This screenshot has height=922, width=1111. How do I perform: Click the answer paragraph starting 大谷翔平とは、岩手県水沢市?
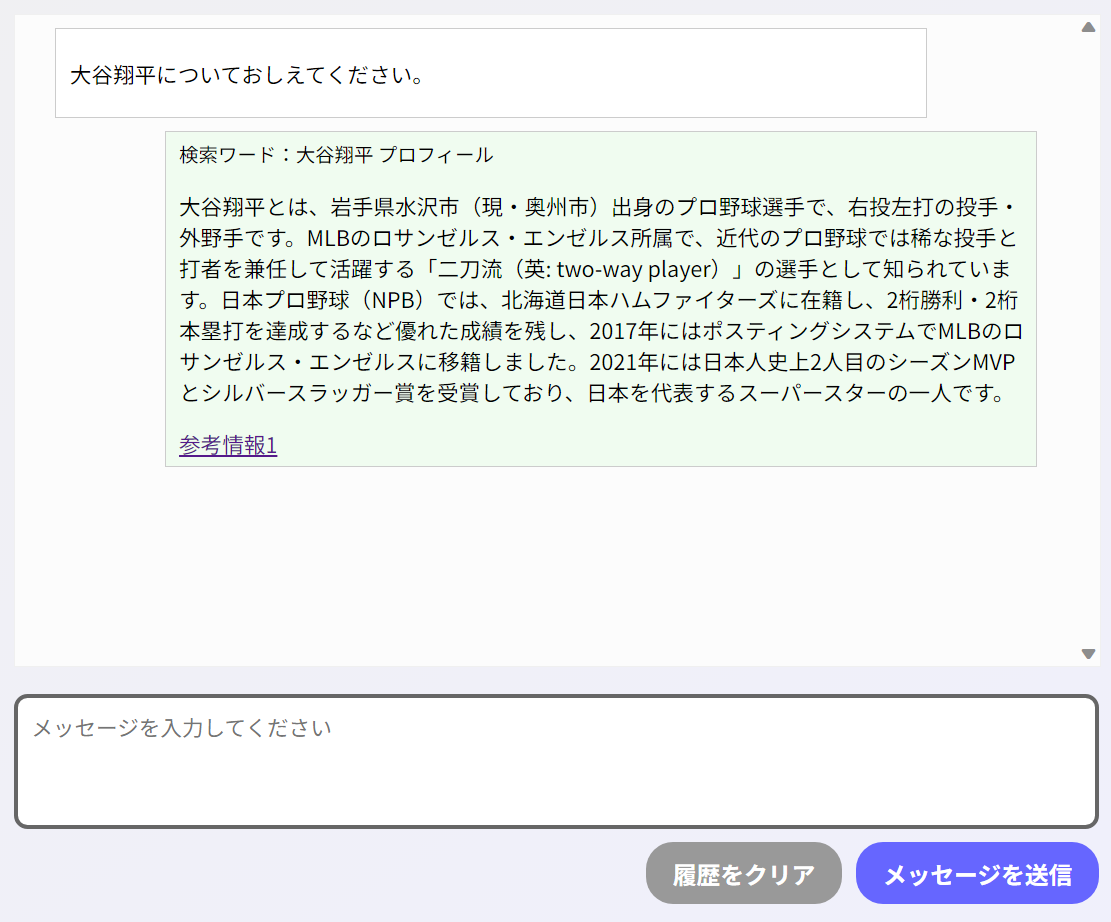600,300
